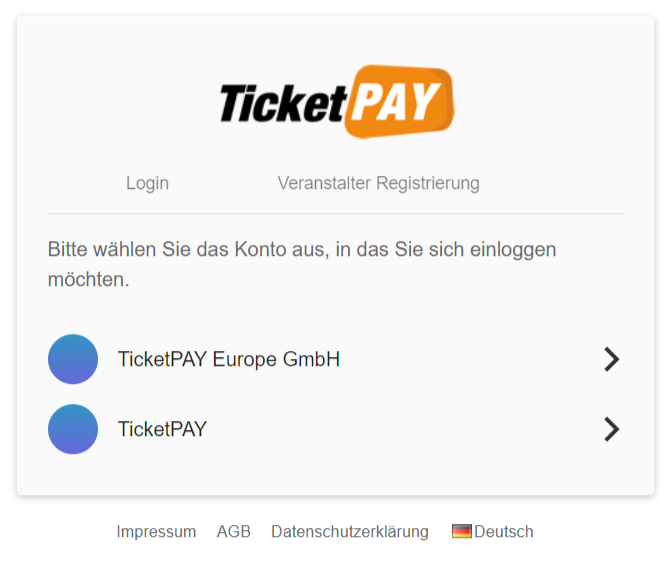The image size is (671, 561).
Task: Open TicketPAY Europe GmbH via its chevron arrow
Action: coord(612,359)
